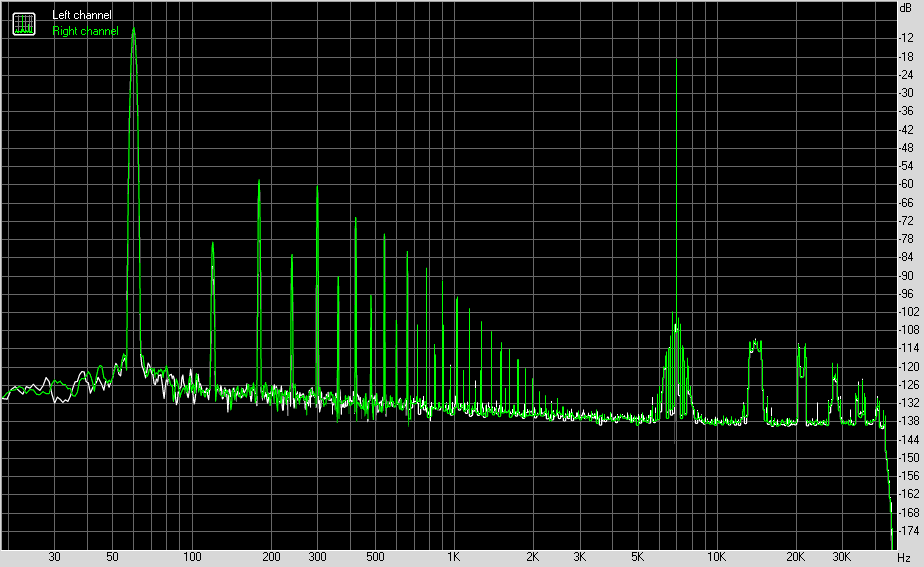924x567 pixels.
Task: Click the -96 dB level axis label
Action: [x=906, y=294]
